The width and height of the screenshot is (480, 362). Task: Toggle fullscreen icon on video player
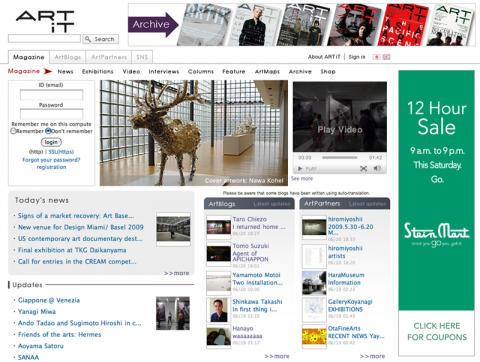coord(363,168)
